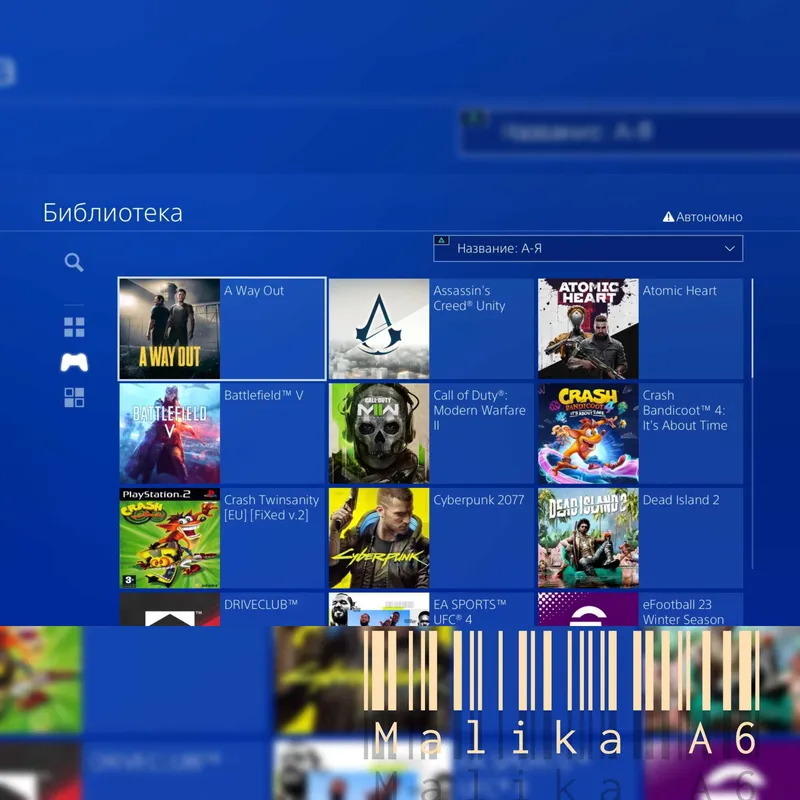This screenshot has width=800, height=800.
Task: Click the EA SPORTS UFC 4 title
Action: 469,612
